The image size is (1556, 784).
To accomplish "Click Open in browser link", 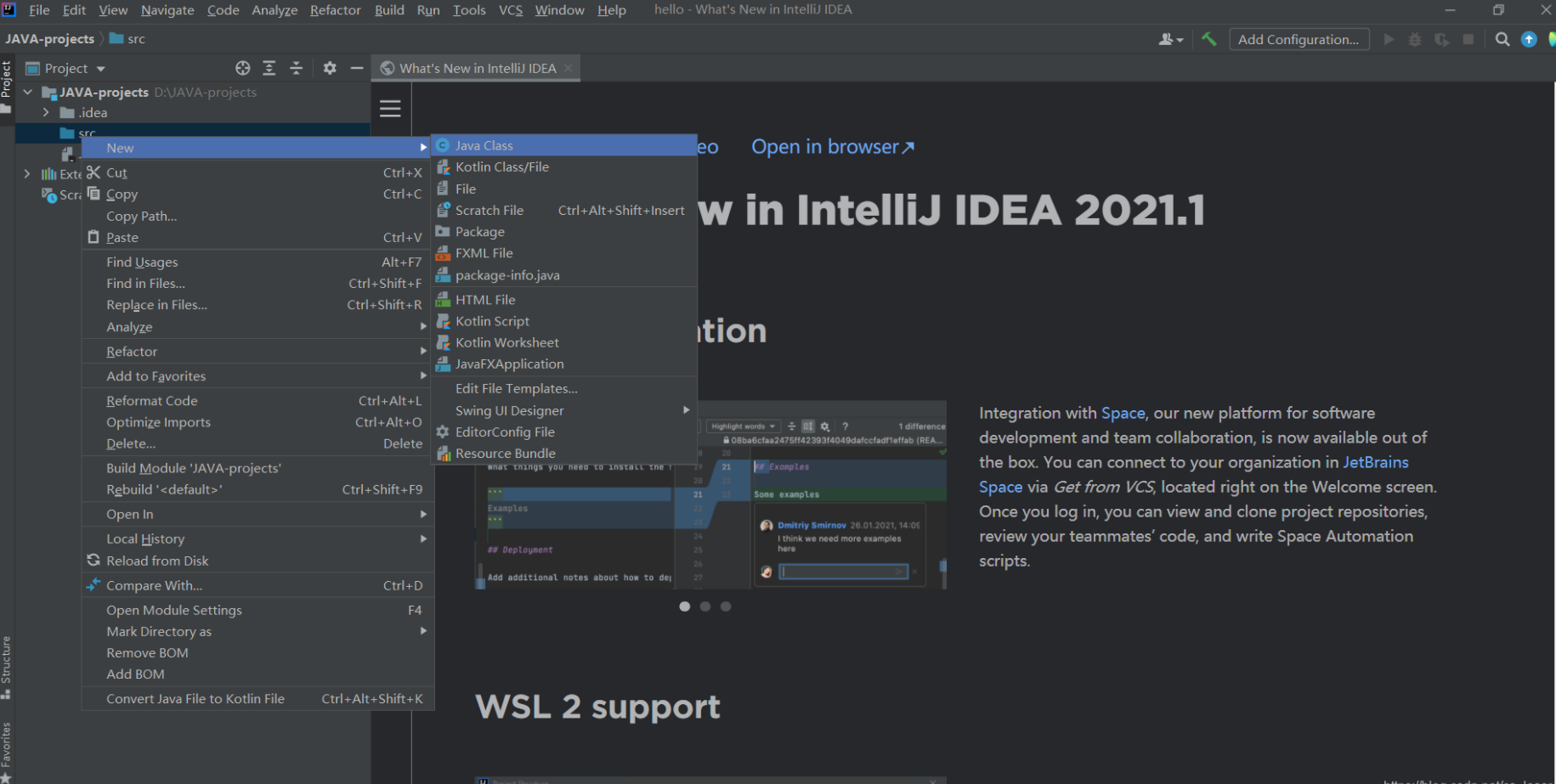I will point(833,147).
